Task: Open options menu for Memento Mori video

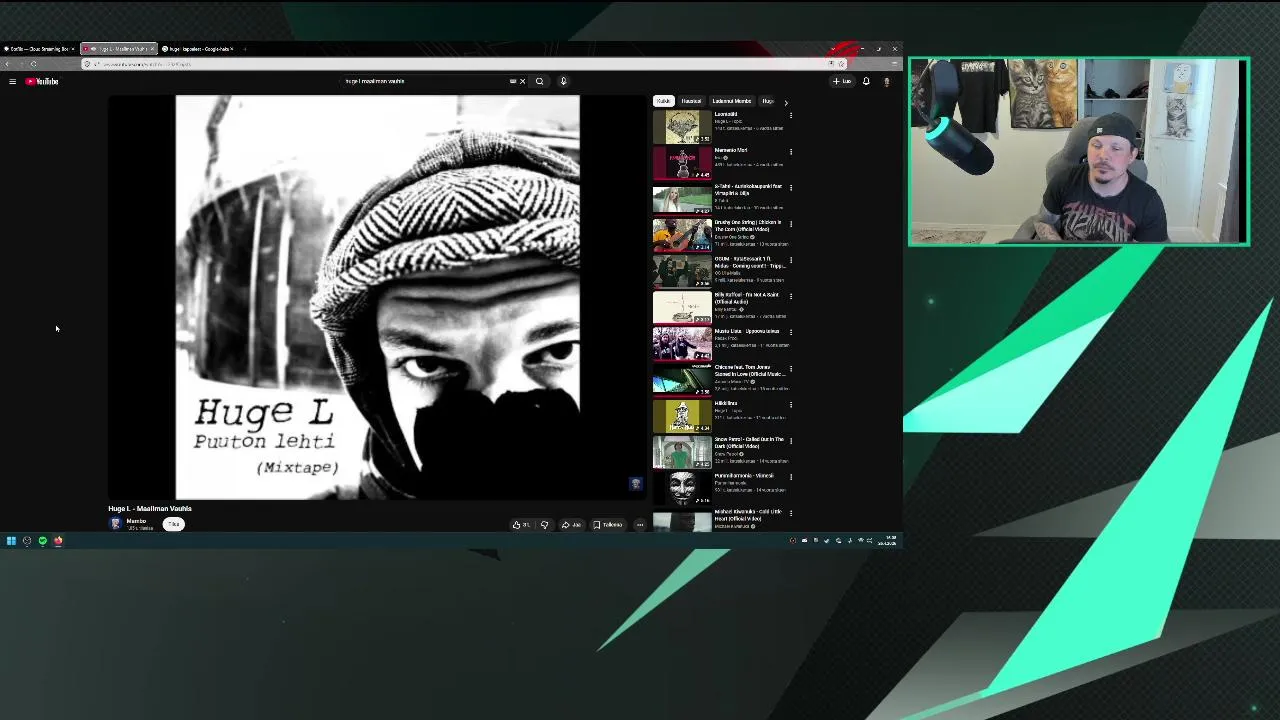Action: click(x=791, y=152)
